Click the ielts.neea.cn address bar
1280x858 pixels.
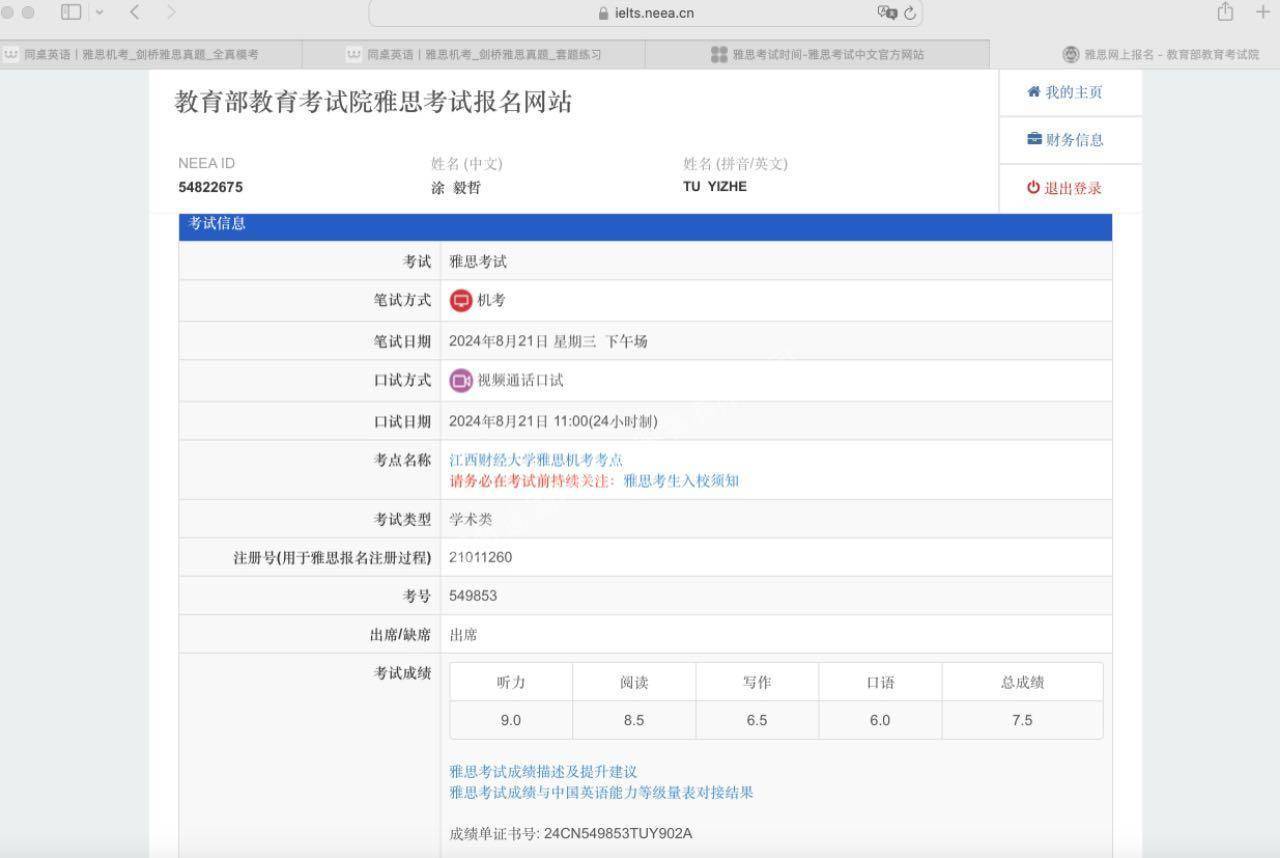pos(645,13)
